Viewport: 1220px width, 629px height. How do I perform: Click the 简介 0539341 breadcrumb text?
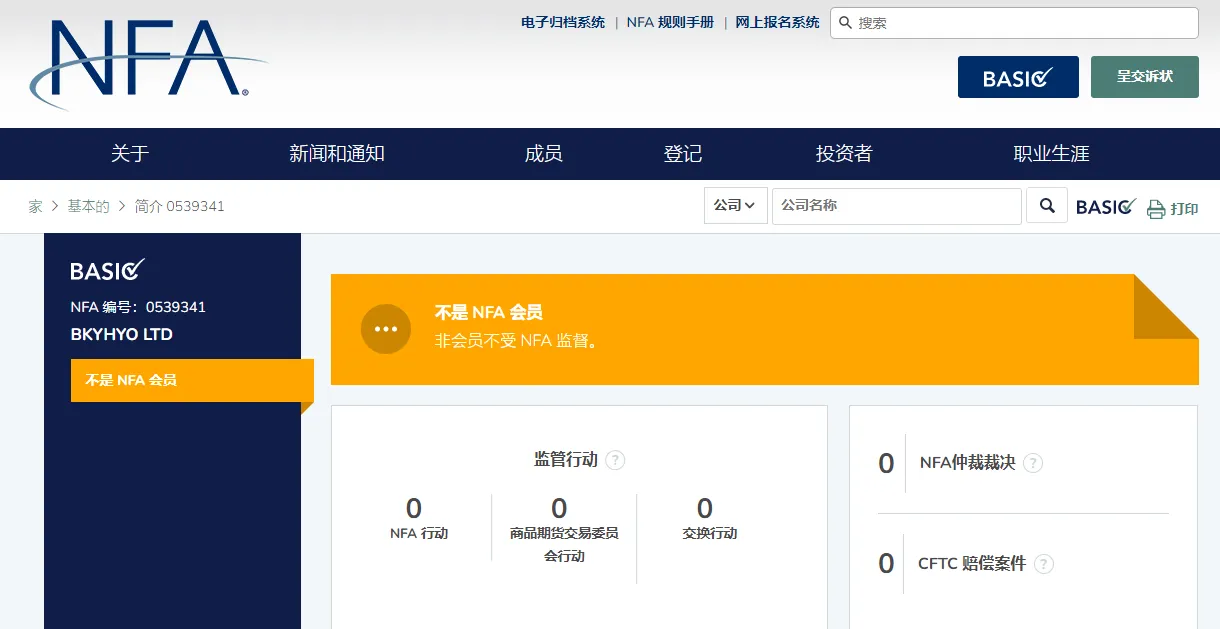pos(180,206)
